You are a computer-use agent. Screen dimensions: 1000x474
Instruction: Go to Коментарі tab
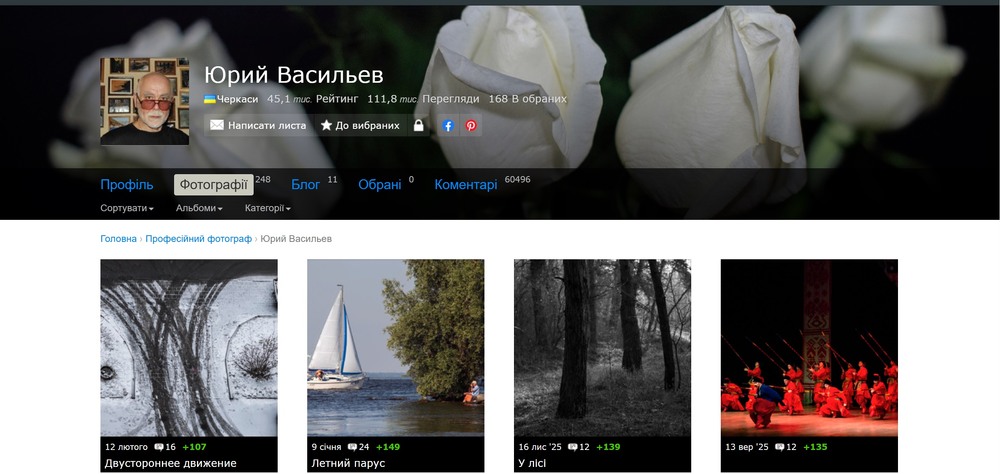tap(466, 185)
